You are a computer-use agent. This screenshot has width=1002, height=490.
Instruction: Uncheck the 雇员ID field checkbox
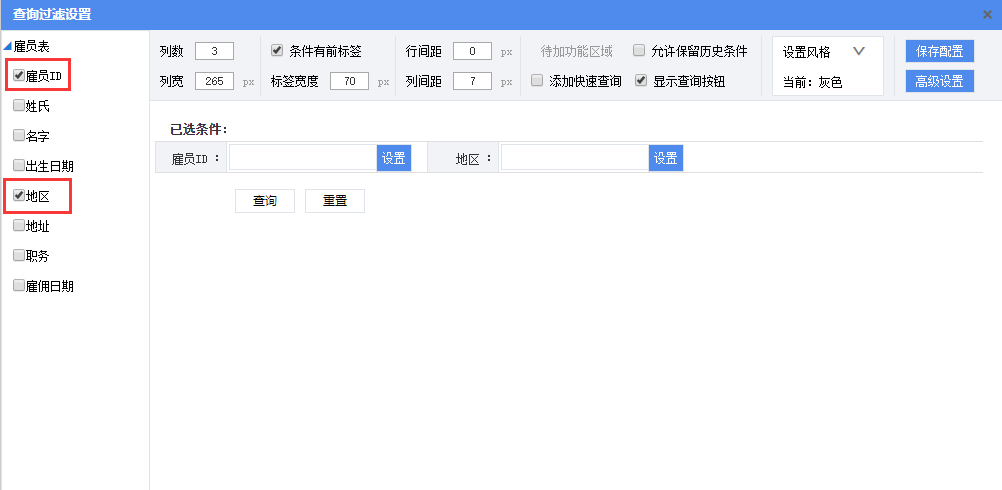tap(19, 75)
